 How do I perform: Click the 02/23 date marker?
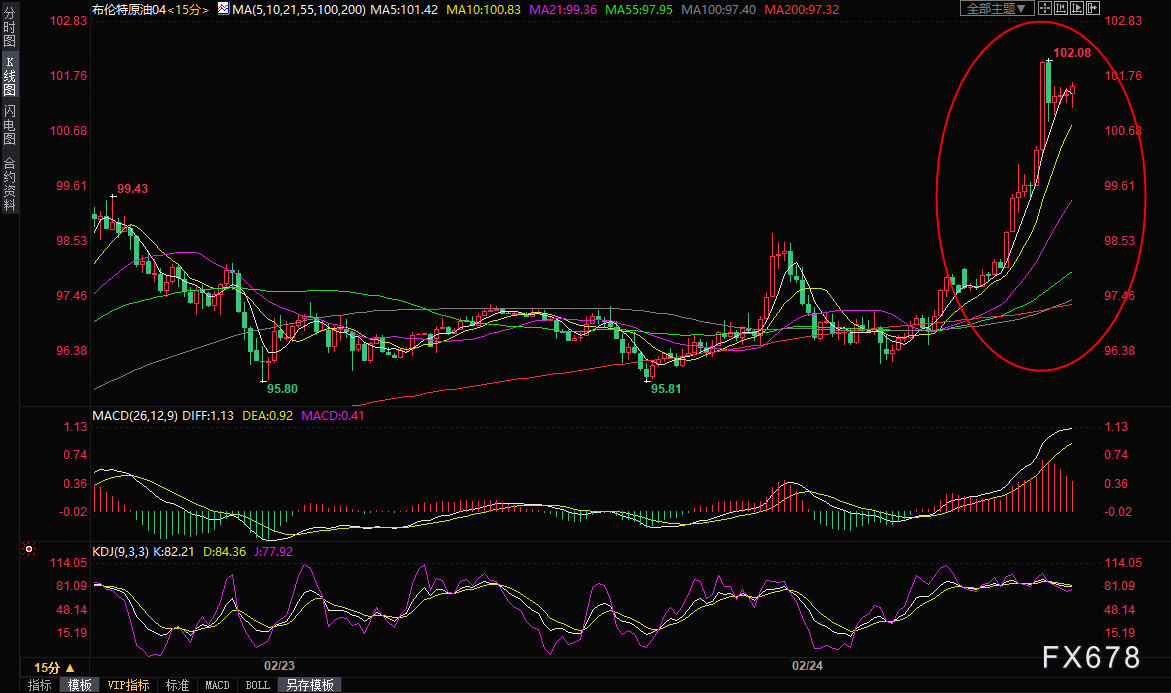click(x=279, y=665)
